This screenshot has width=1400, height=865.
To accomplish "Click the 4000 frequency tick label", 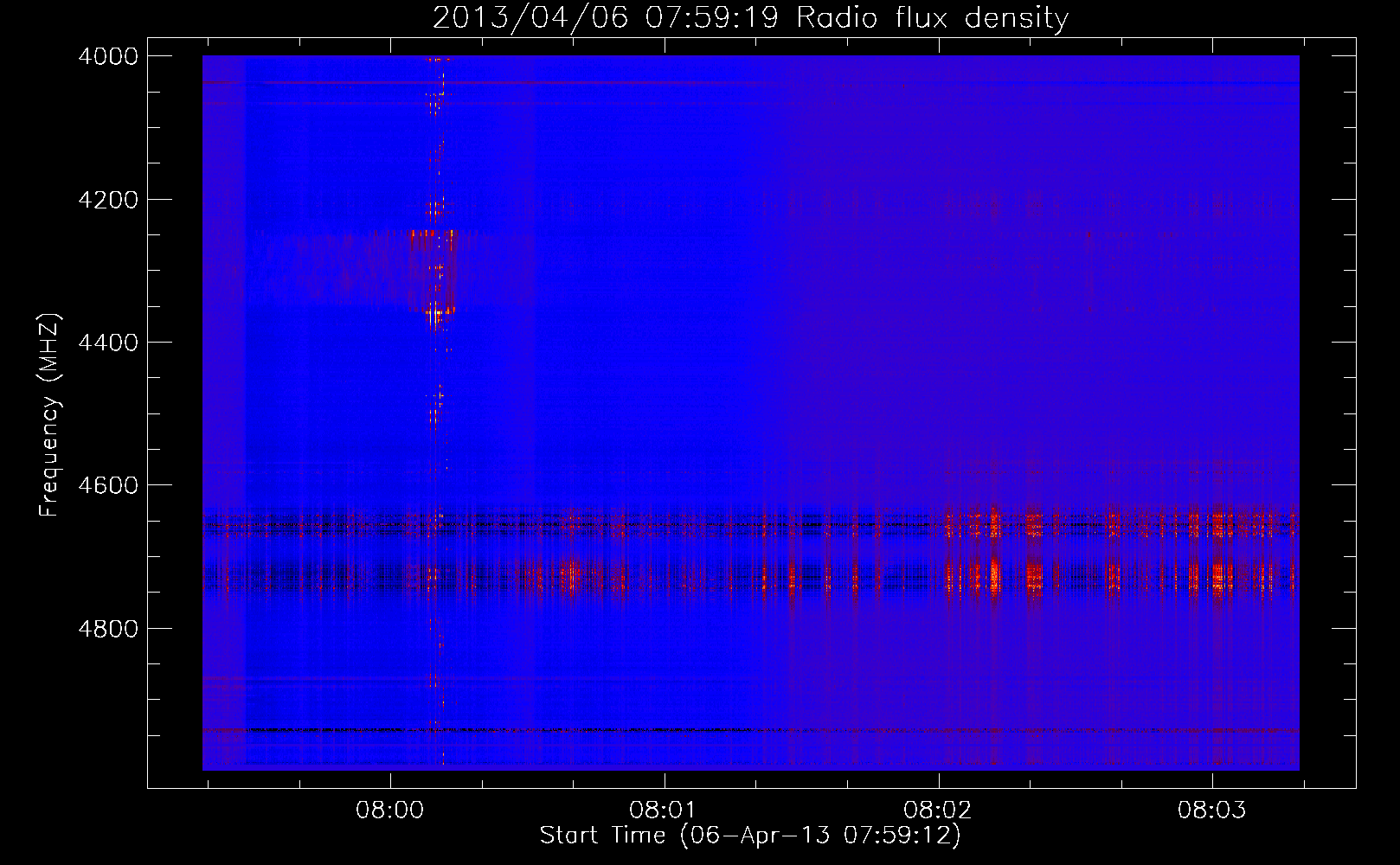I will (x=108, y=56).
